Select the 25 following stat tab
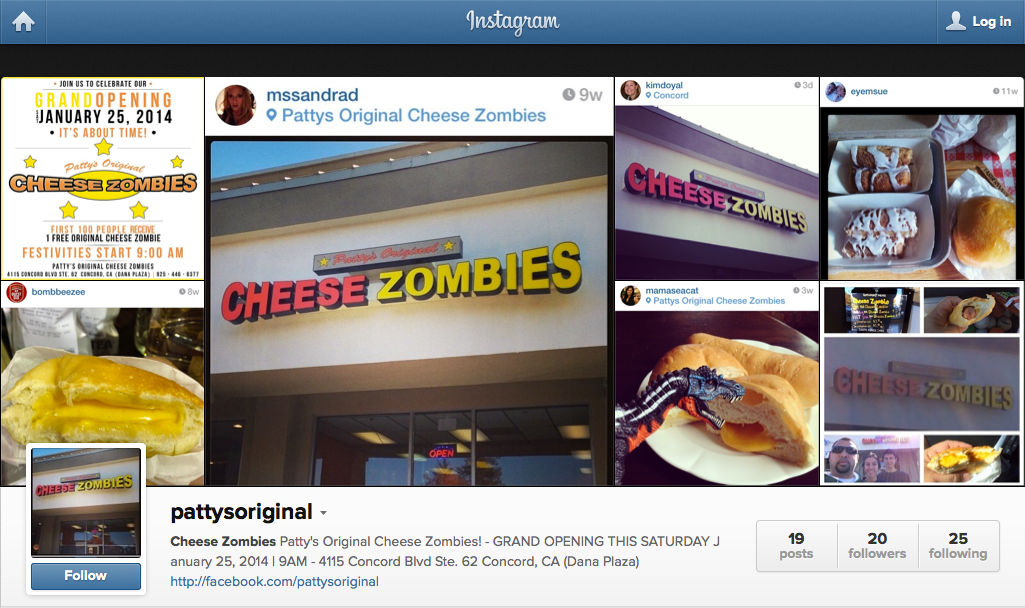 [x=958, y=546]
